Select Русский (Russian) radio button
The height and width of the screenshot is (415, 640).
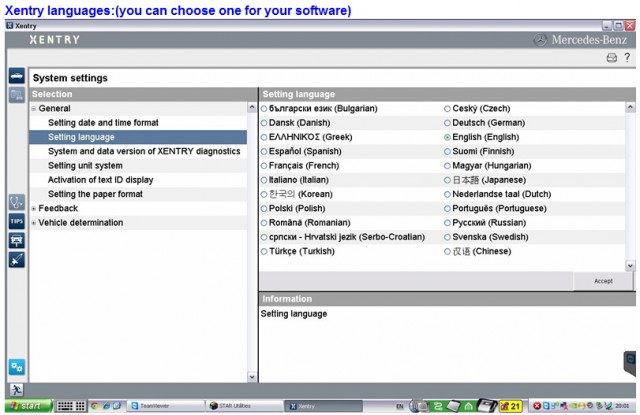447,223
